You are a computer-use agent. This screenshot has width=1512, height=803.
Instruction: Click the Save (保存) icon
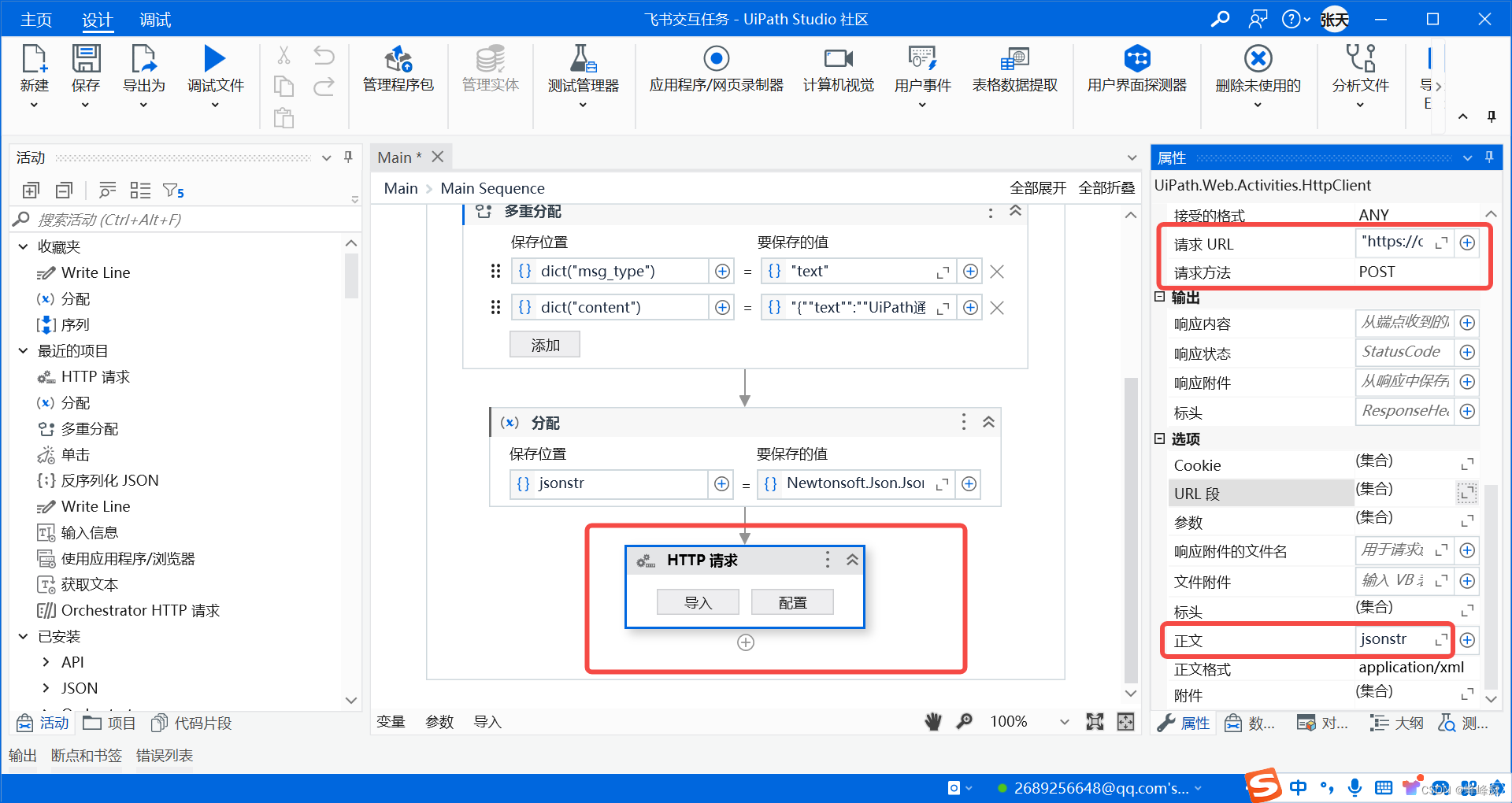[86, 58]
